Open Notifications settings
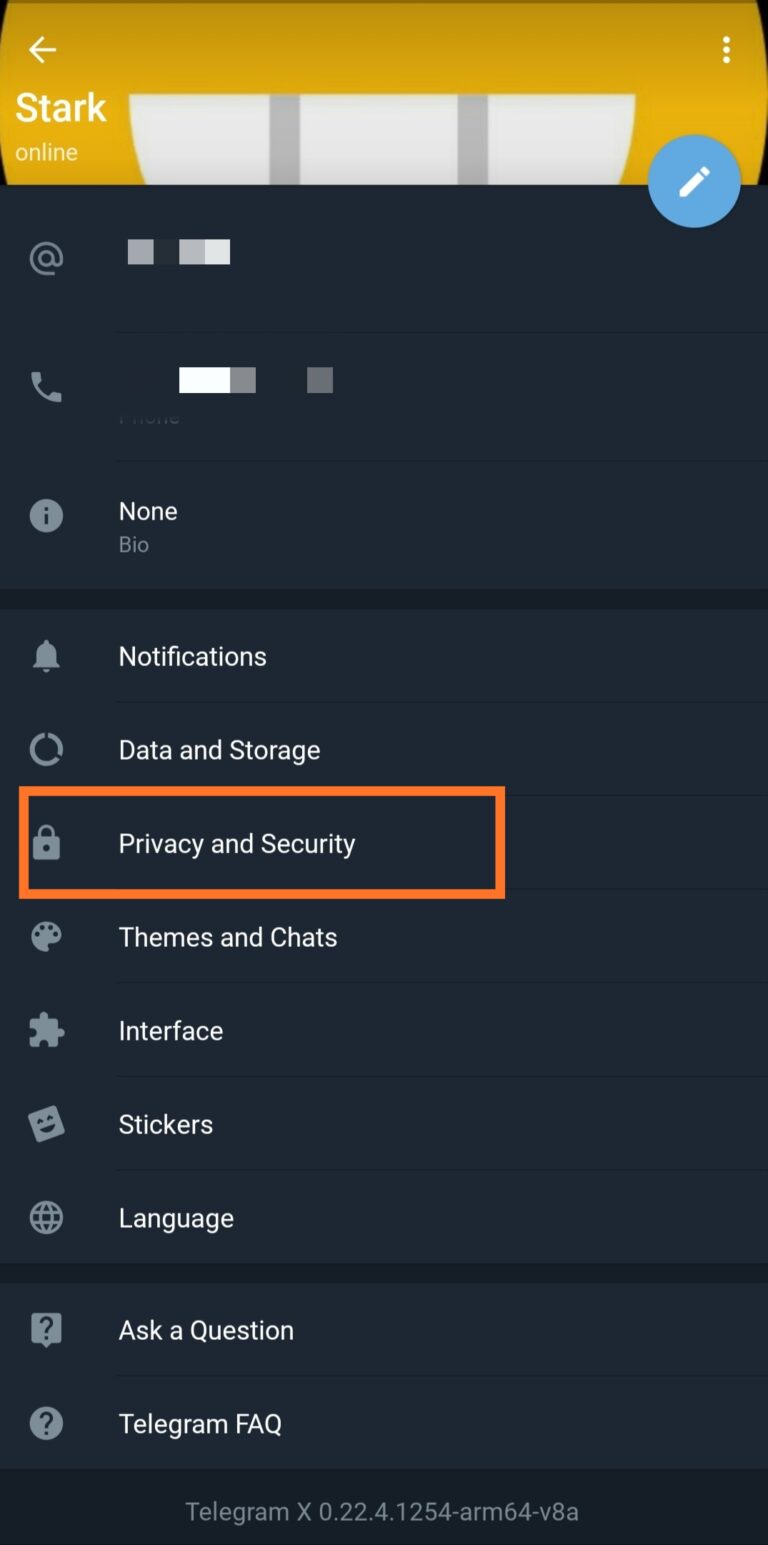The image size is (768, 1545). click(x=384, y=656)
